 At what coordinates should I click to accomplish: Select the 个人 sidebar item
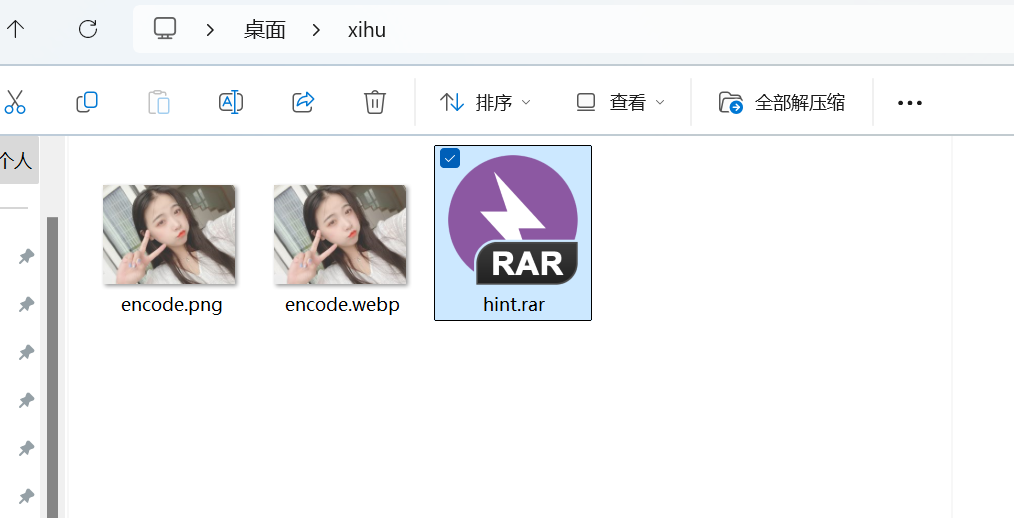pyautogui.click(x=18, y=160)
